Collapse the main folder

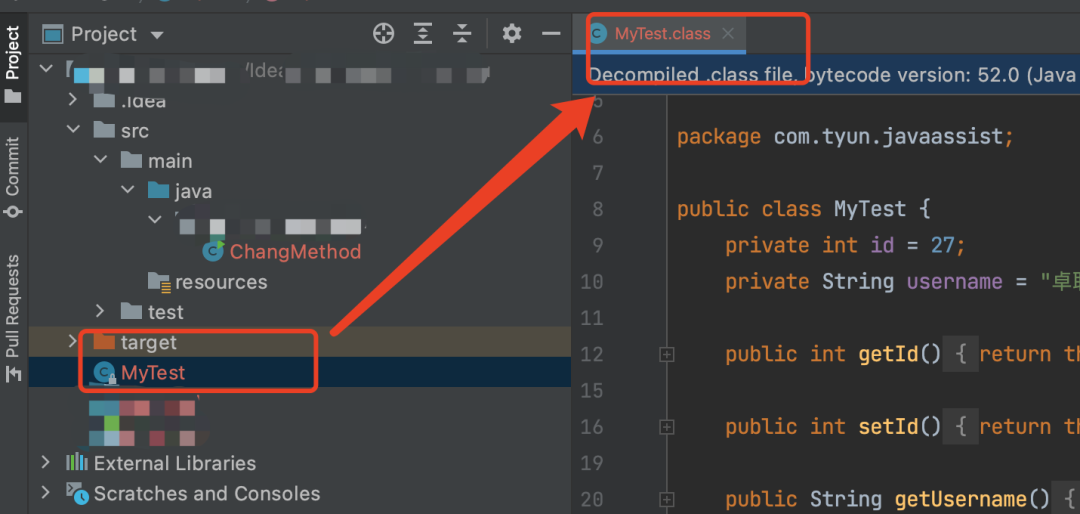101,160
